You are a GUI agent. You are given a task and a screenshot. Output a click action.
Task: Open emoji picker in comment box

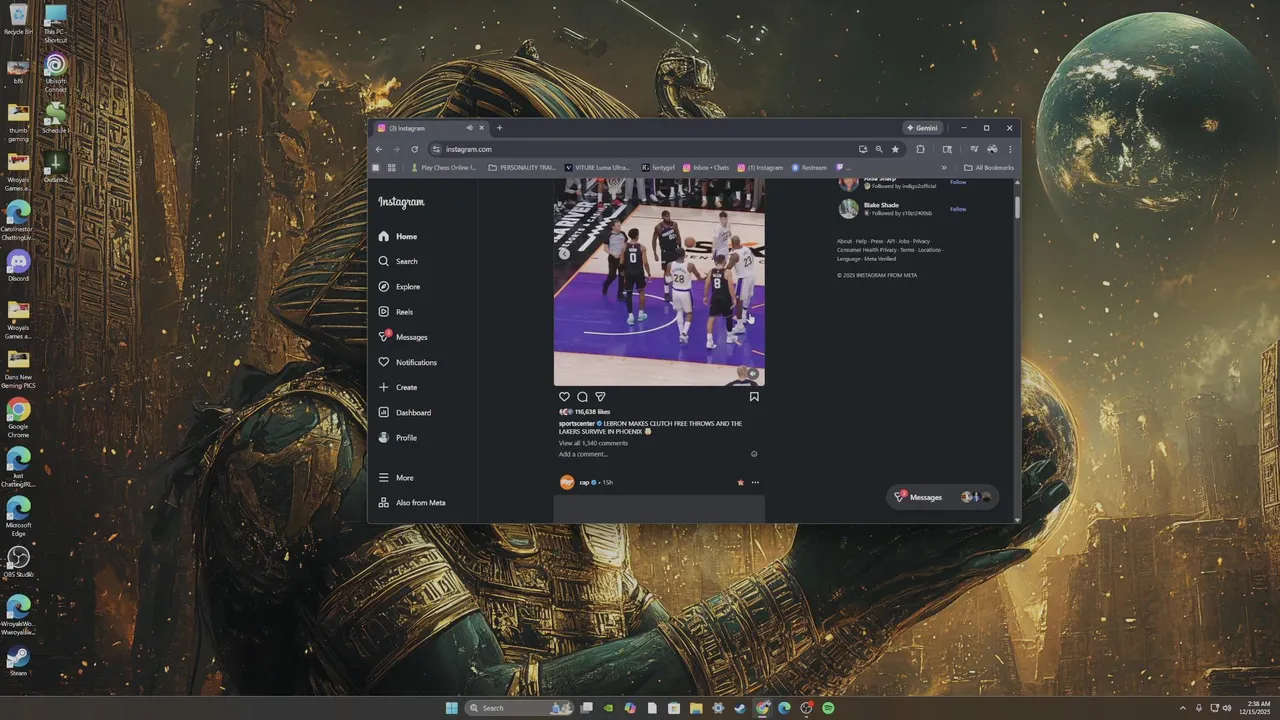point(754,454)
